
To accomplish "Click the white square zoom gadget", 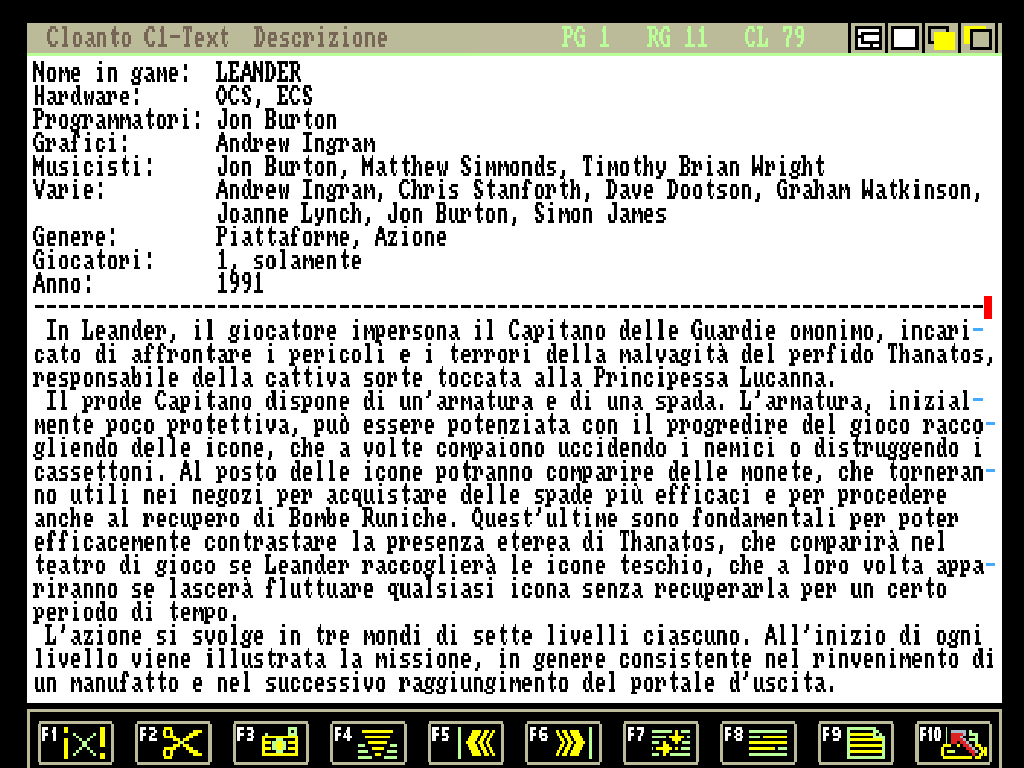I will coord(905,39).
